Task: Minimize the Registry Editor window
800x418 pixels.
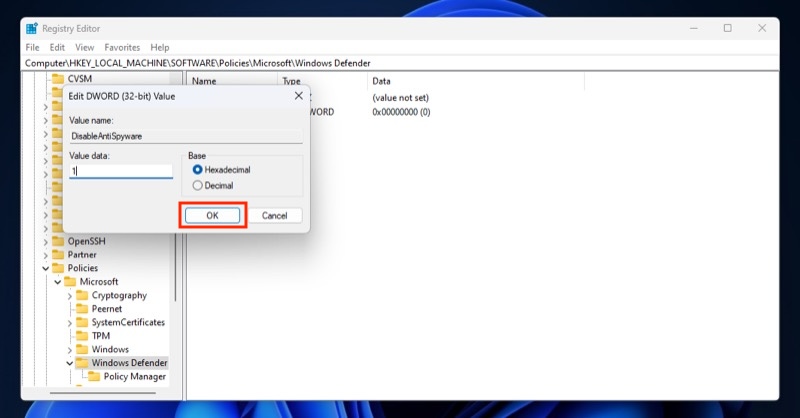Action: 693,28
